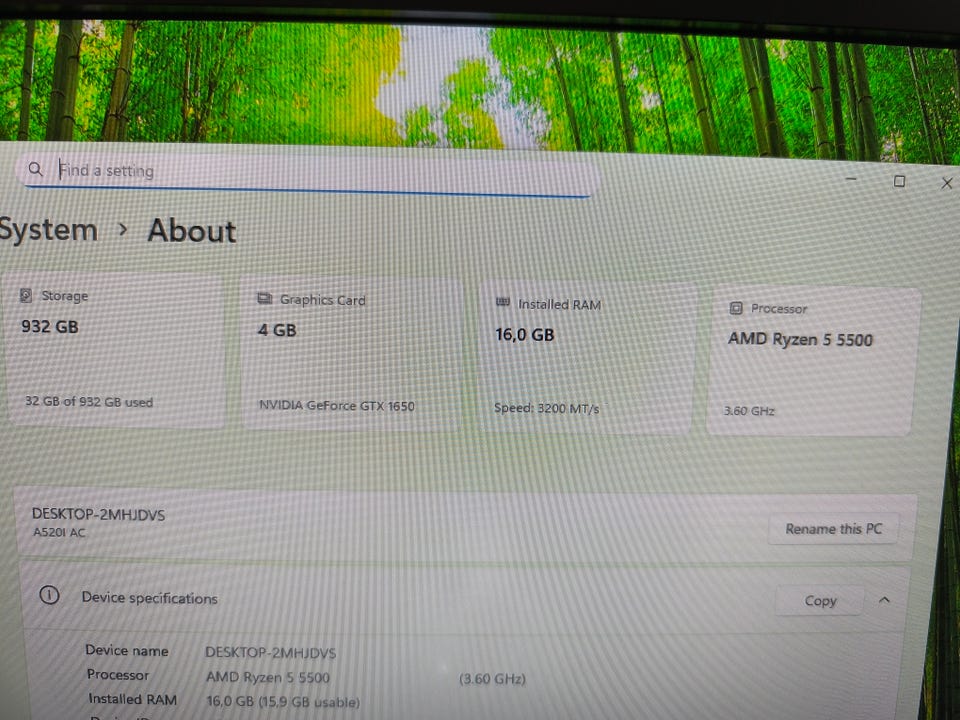Click the Device specifications info icon
This screenshot has width=960, height=720.
click(49, 594)
